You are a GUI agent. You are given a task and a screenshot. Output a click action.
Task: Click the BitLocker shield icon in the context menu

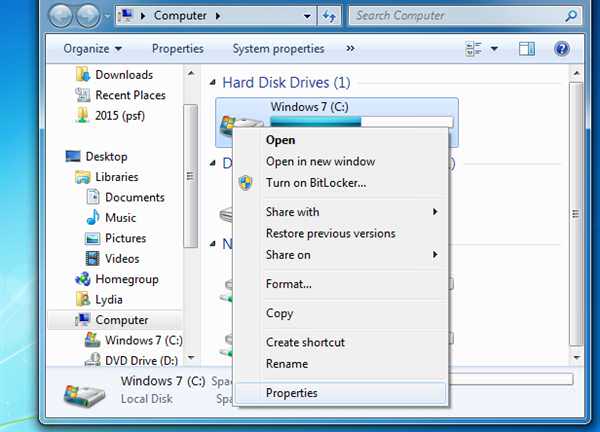pyautogui.click(x=246, y=183)
